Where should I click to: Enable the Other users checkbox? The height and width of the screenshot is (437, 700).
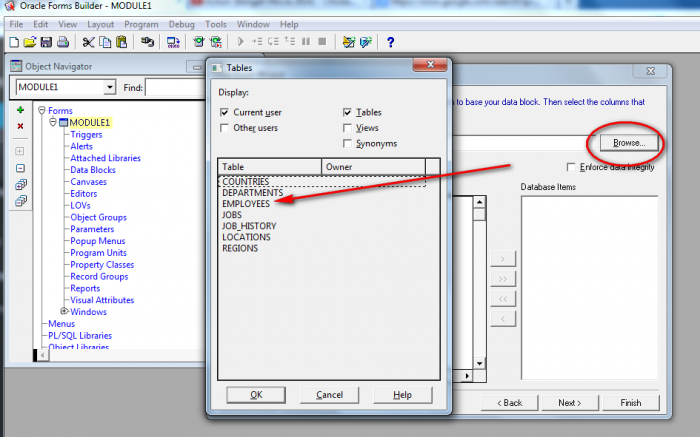(224, 128)
